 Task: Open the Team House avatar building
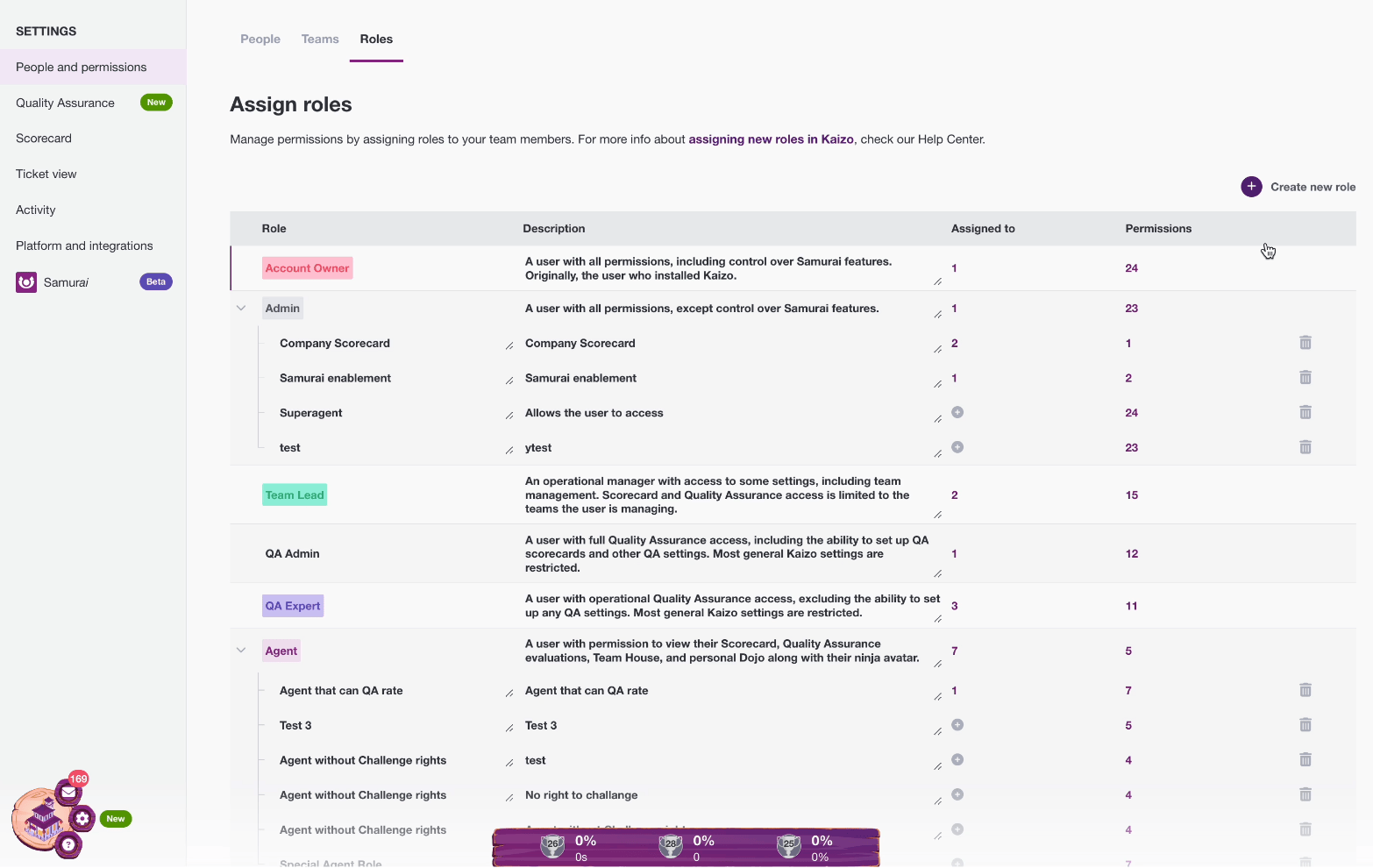pos(41,821)
